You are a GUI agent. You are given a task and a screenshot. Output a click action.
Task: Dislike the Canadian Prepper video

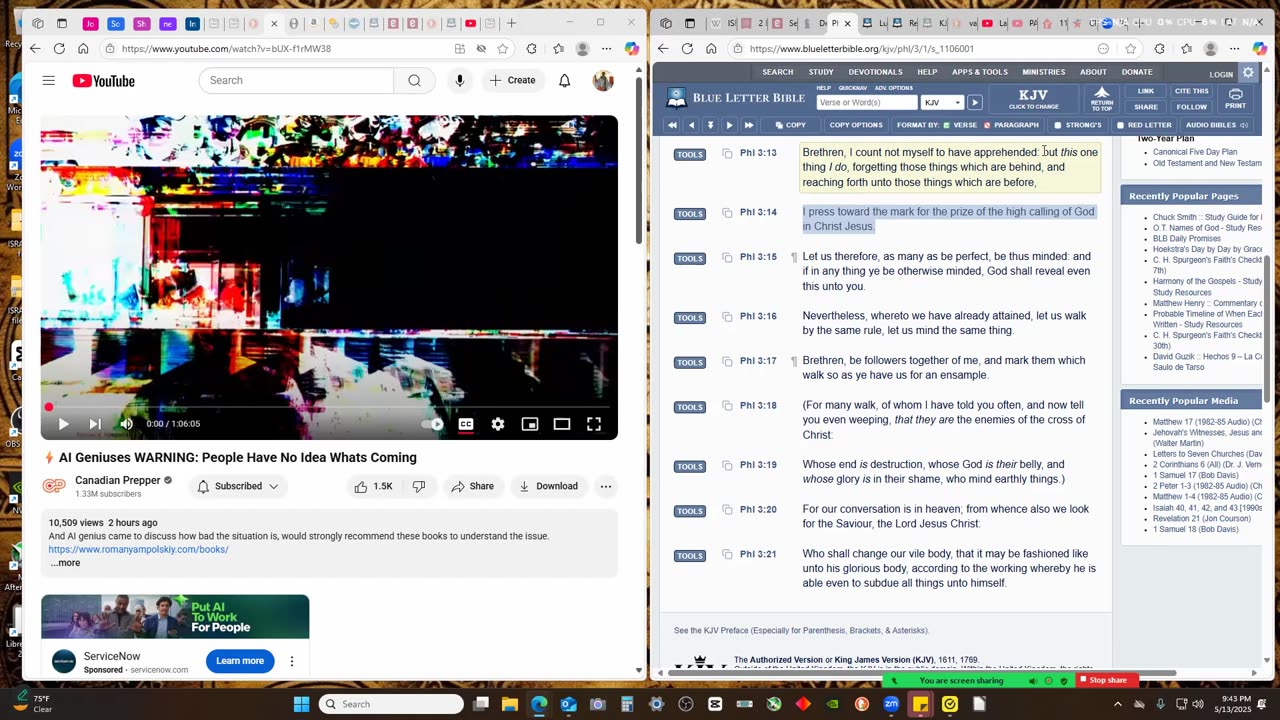[x=419, y=486]
